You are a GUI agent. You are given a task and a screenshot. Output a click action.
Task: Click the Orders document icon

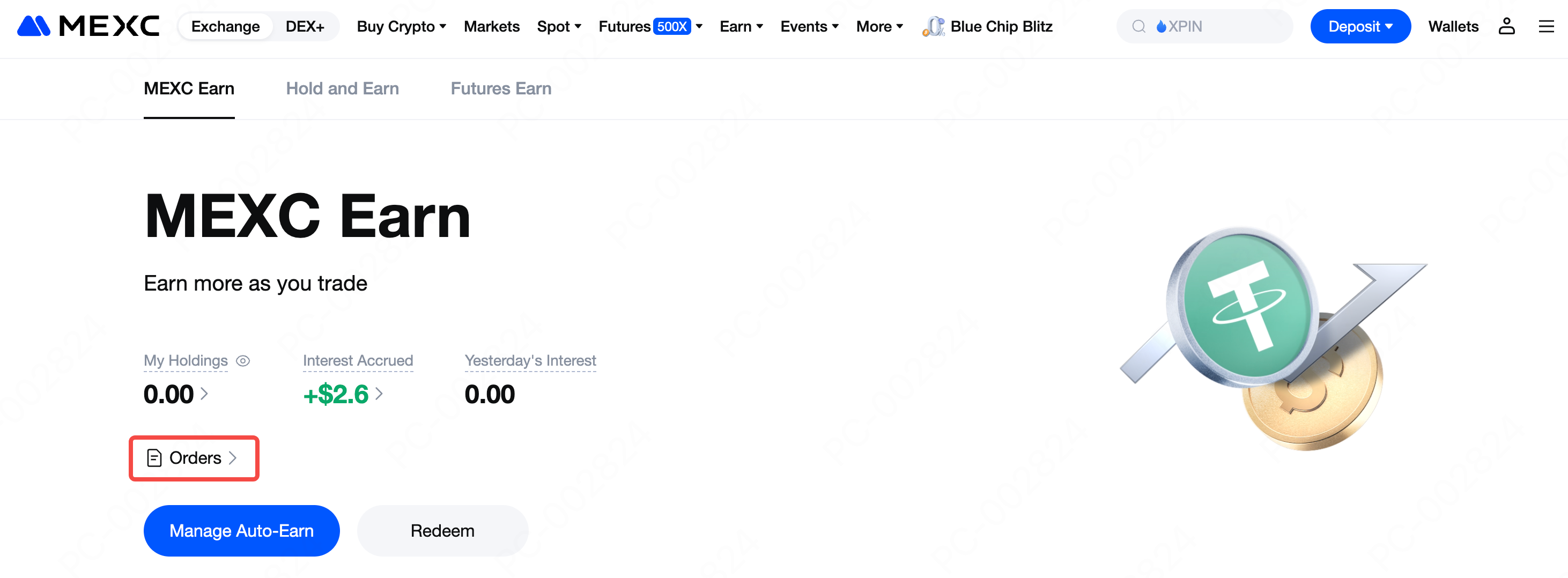tap(154, 457)
